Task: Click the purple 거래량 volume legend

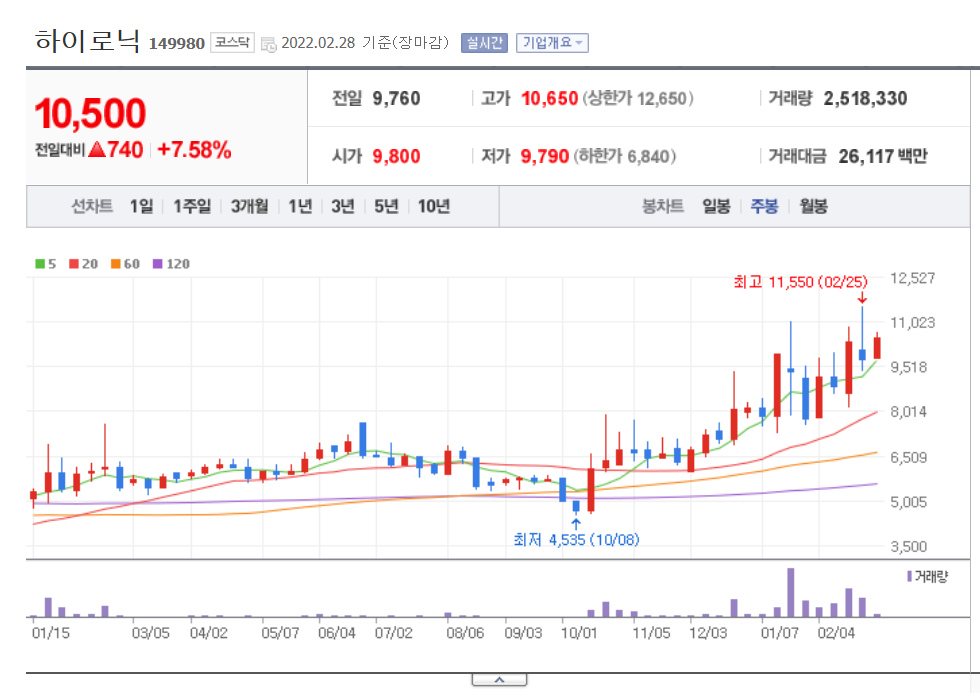Action: point(928,576)
